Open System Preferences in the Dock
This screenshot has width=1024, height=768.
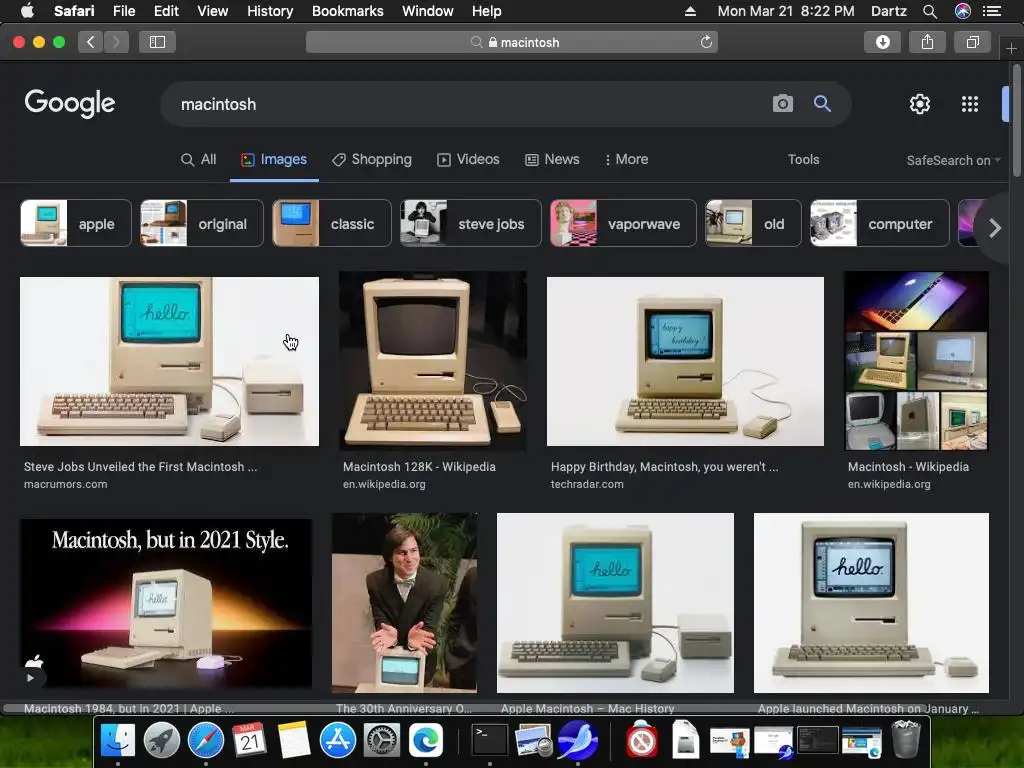click(381, 741)
